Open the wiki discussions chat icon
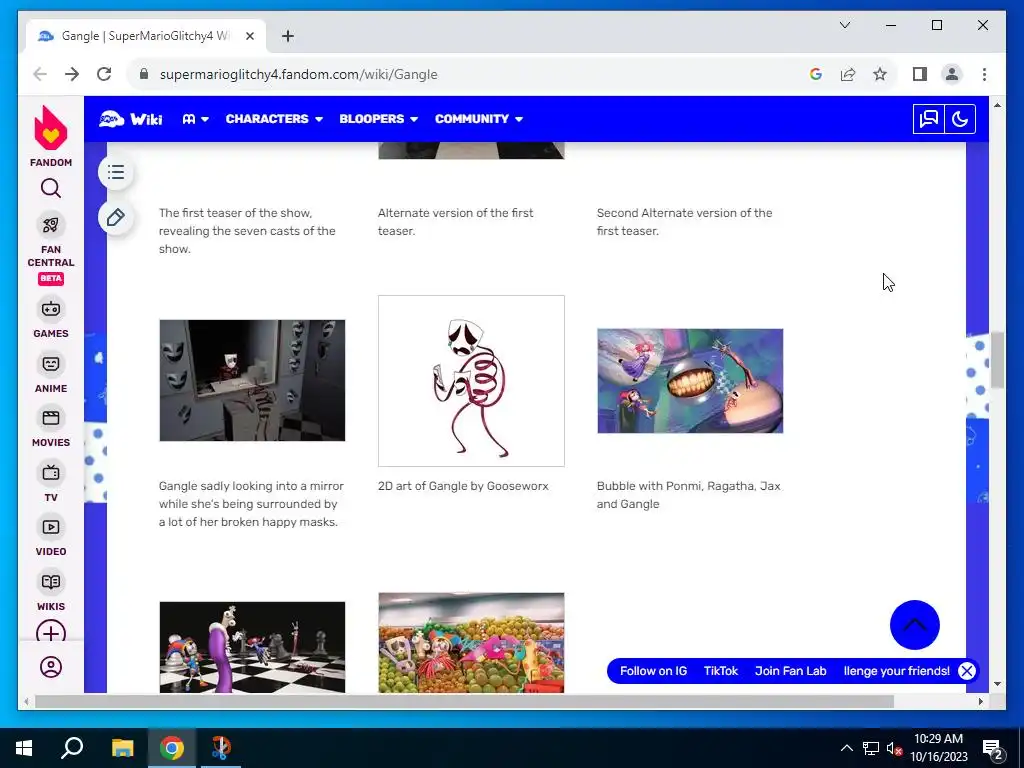This screenshot has height=768, width=1024. (929, 119)
